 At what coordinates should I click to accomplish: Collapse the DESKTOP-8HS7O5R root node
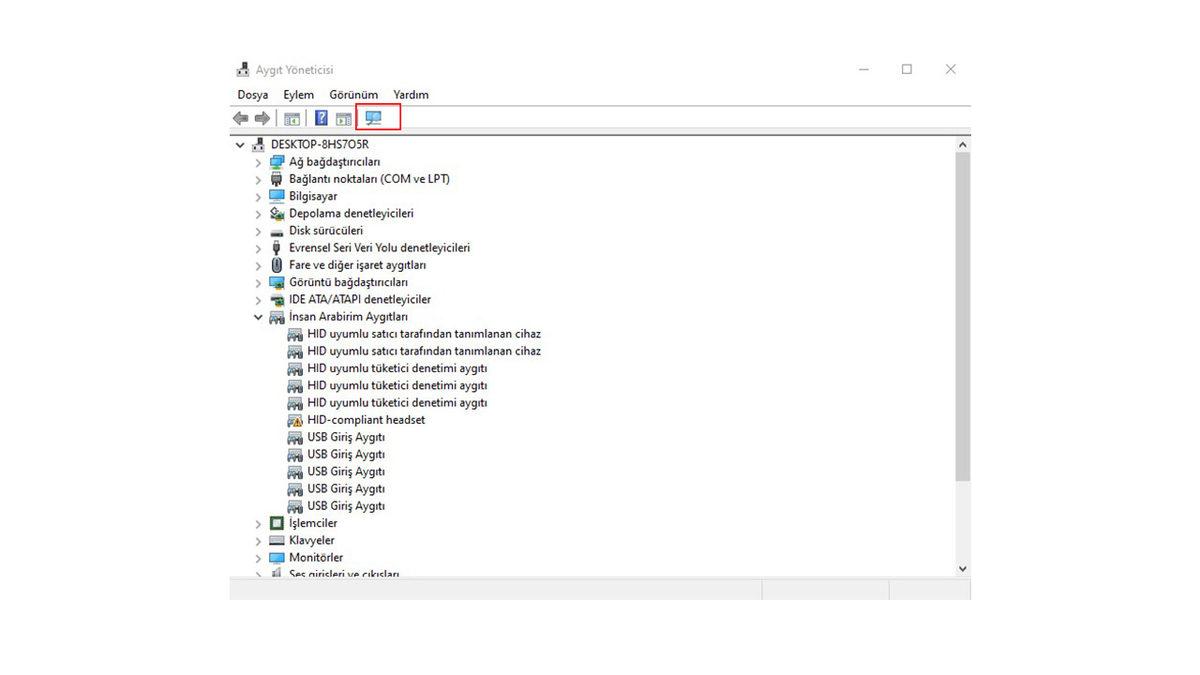tap(240, 145)
